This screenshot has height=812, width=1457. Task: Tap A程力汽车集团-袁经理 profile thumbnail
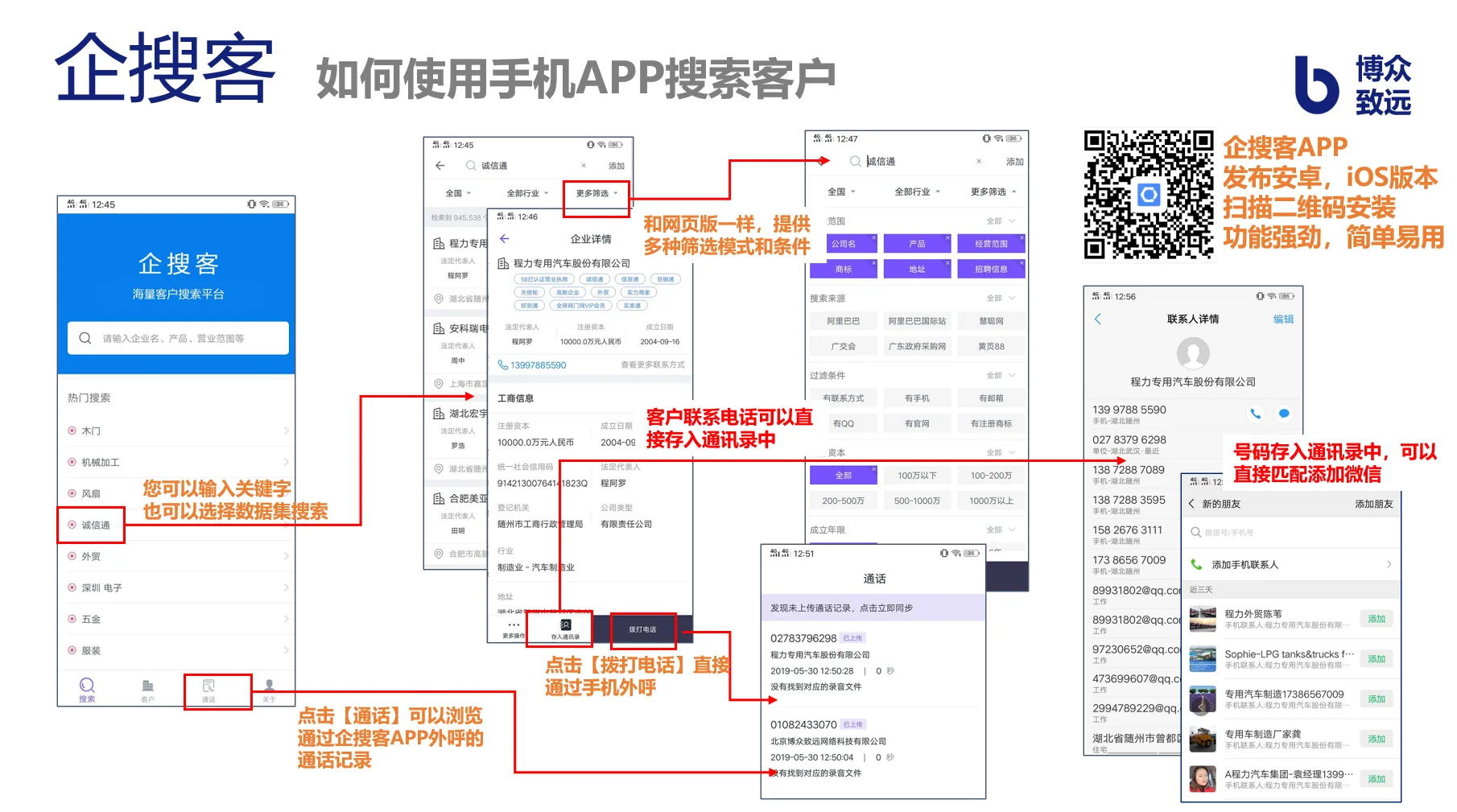coord(1203,779)
